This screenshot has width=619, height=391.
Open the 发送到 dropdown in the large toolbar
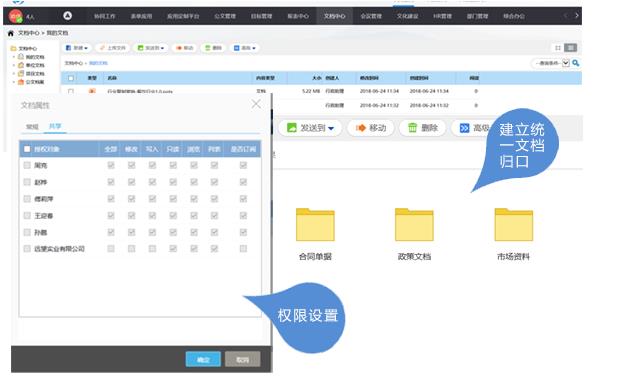click(310, 128)
